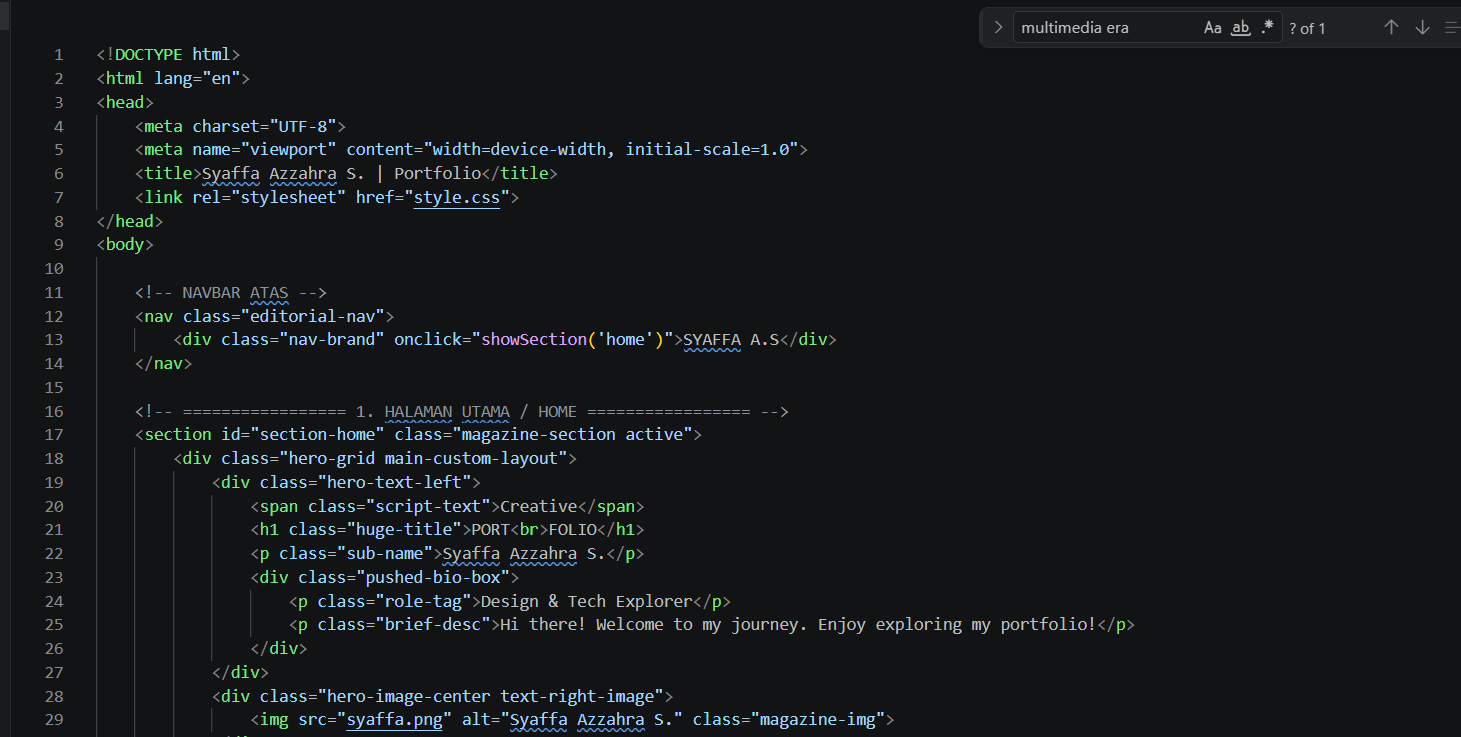This screenshot has height=737, width=1461.
Task: Expand the Toggle Replace chevron
Action: (997, 28)
